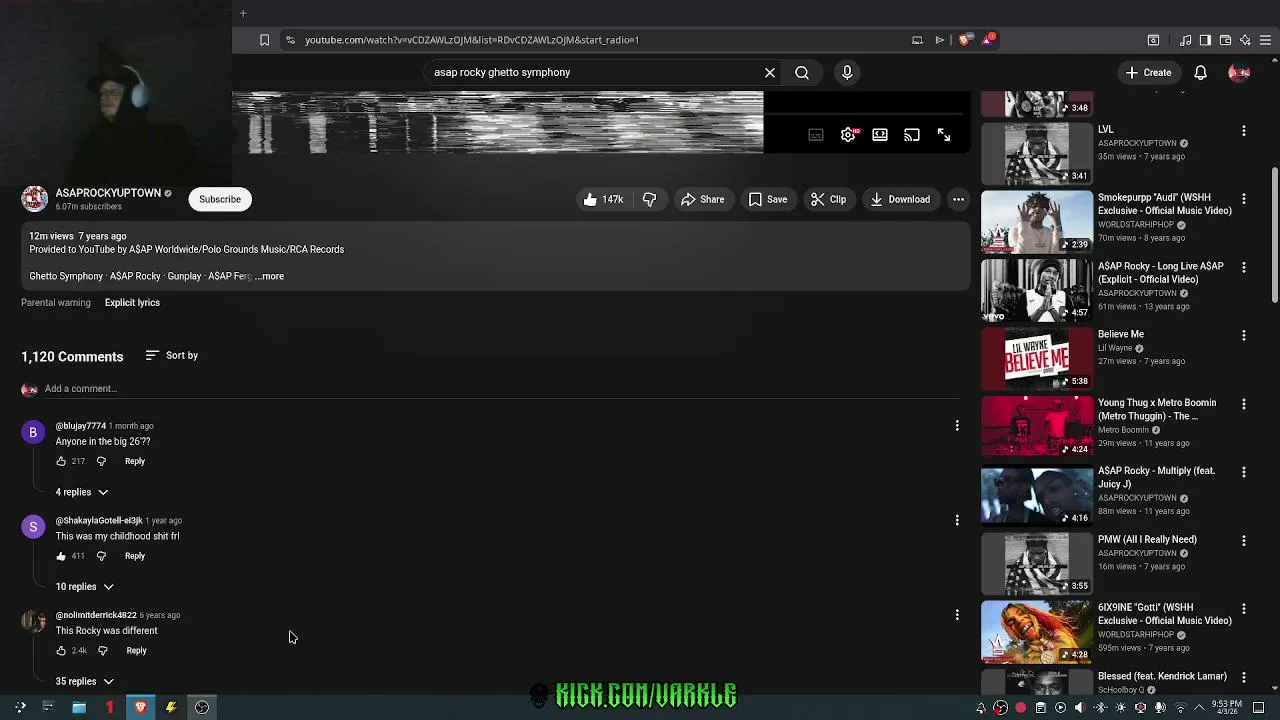The width and height of the screenshot is (1280, 720).
Task: Open the browser main hamburger menu
Action: 1265,40
